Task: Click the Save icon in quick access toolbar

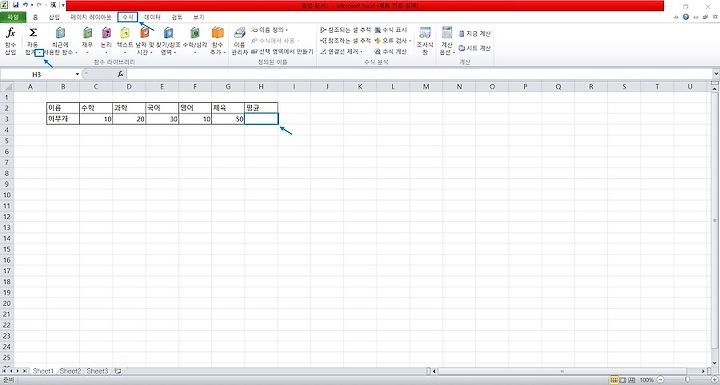Action: pyautogui.click(x=16, y=5)
